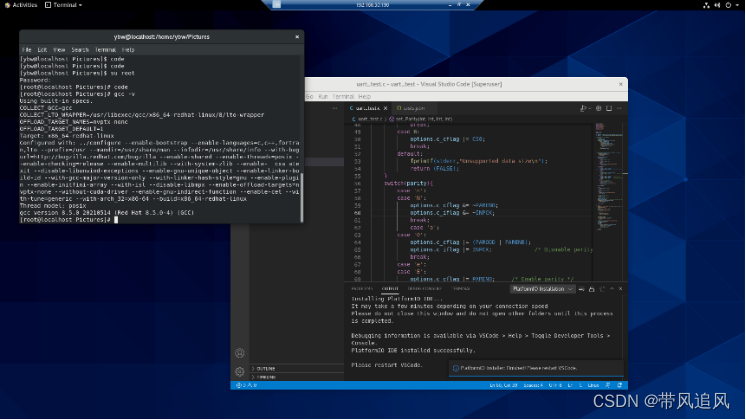
Task: Click the 'Please restart VSCode.' output line
Action: pyautogui.click(x=387, y=365)
